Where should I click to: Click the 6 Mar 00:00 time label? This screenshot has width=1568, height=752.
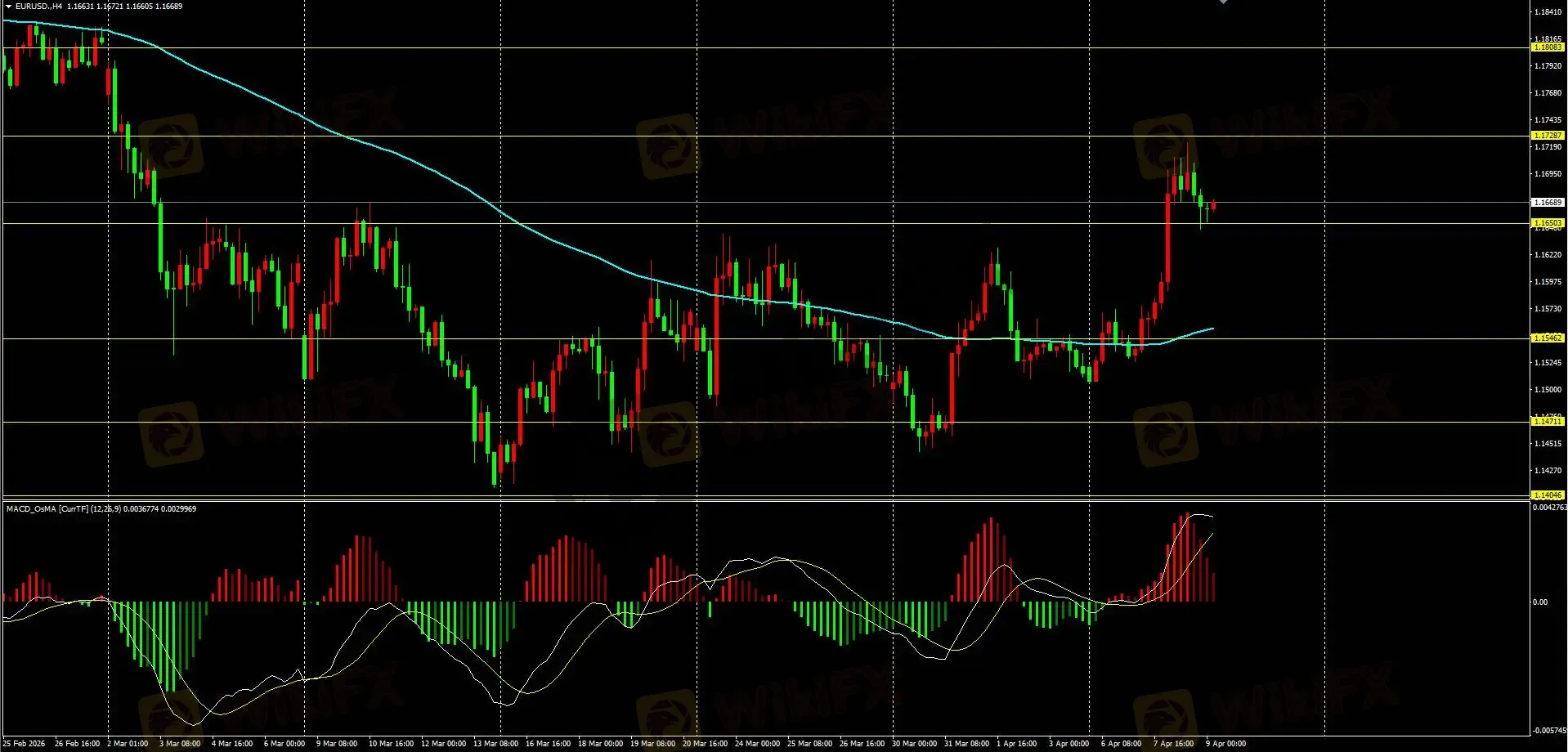click(x=284, y=744)
